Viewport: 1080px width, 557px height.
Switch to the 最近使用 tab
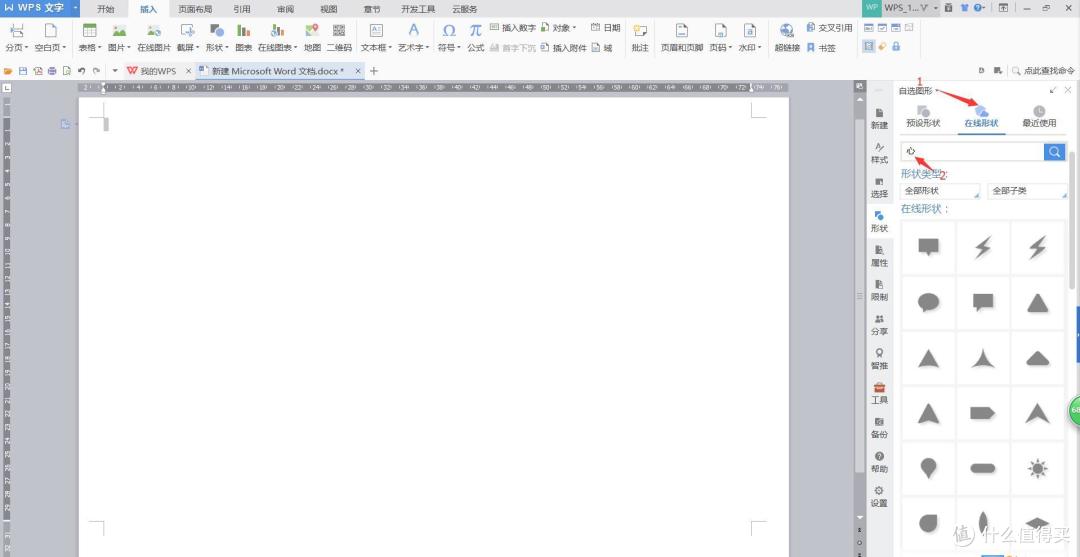point(1039,117)
